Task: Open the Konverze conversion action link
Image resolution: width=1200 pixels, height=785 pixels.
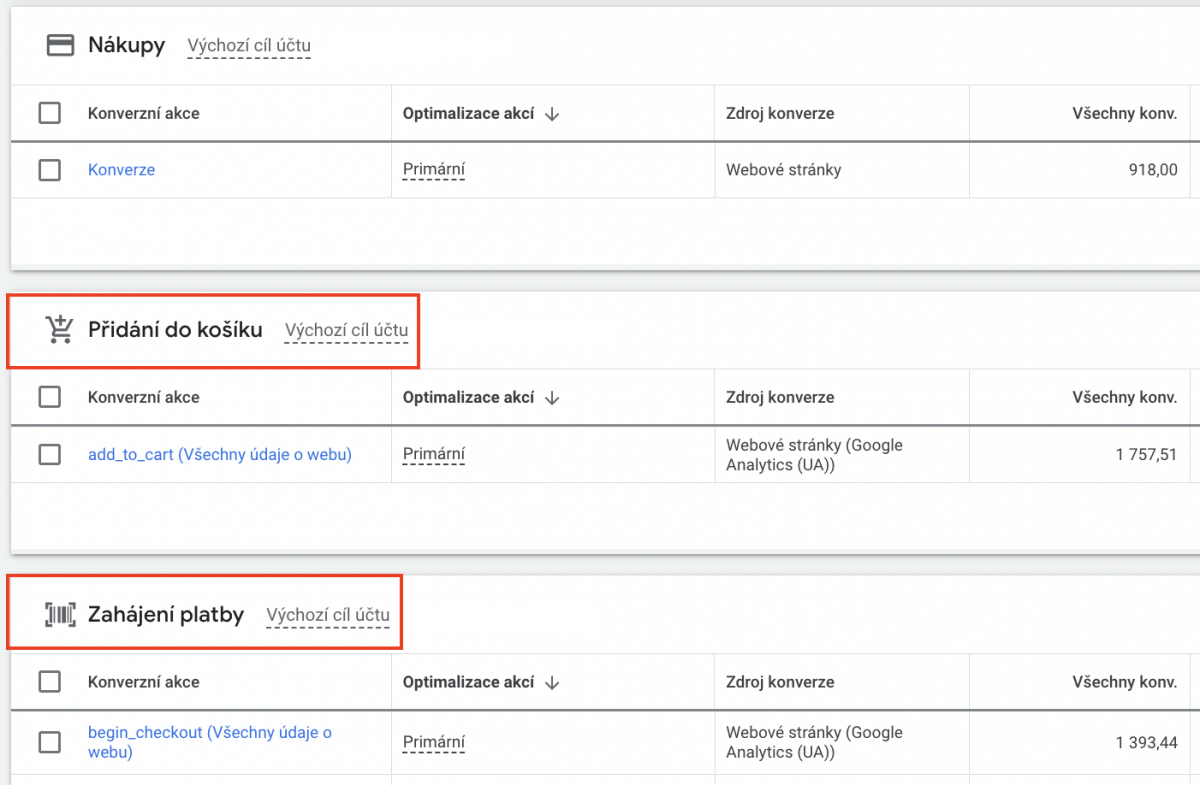Action: click(x=121, y=170)
